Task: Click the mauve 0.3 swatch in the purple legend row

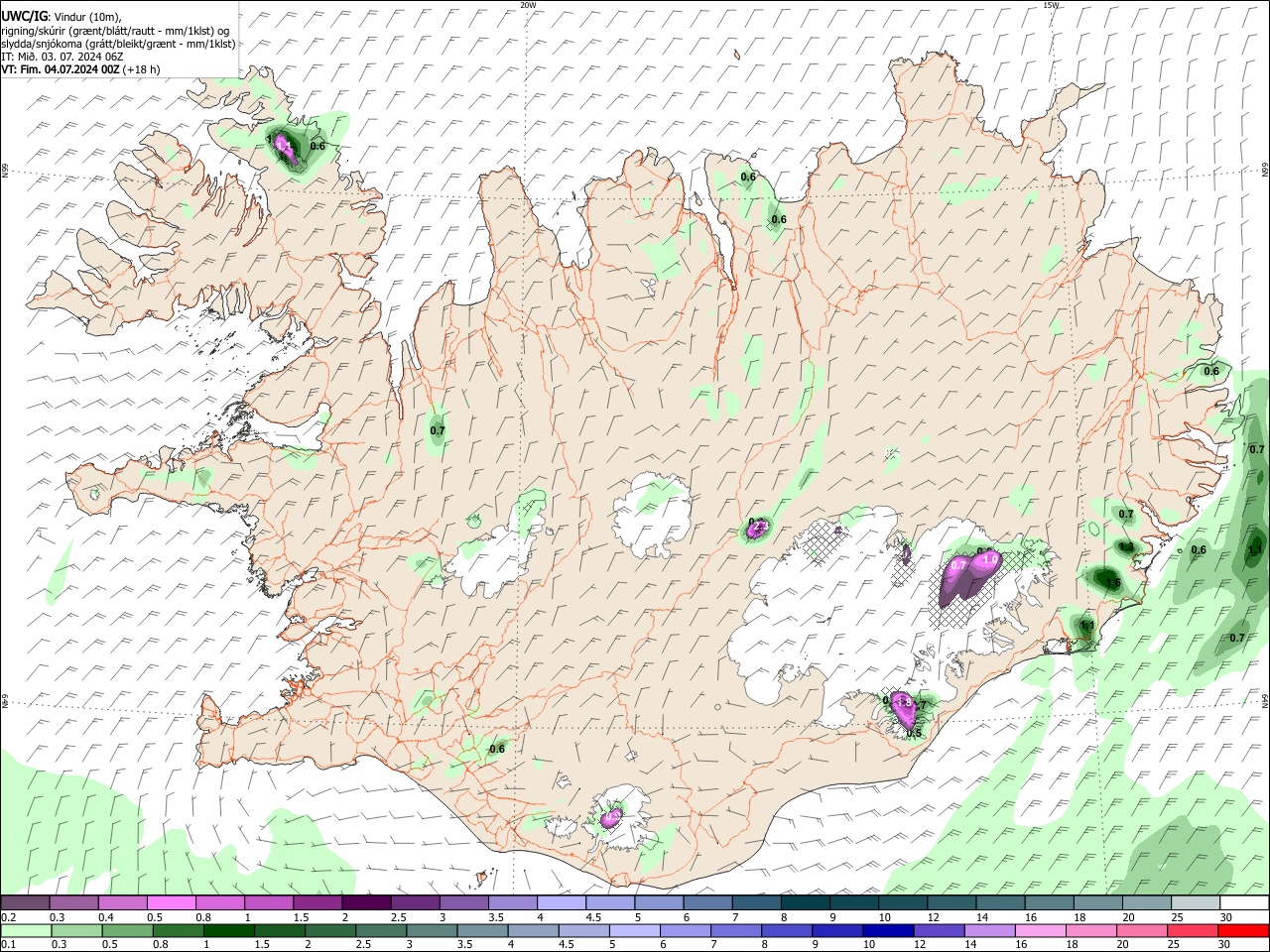Action: (x=74, y=903)
